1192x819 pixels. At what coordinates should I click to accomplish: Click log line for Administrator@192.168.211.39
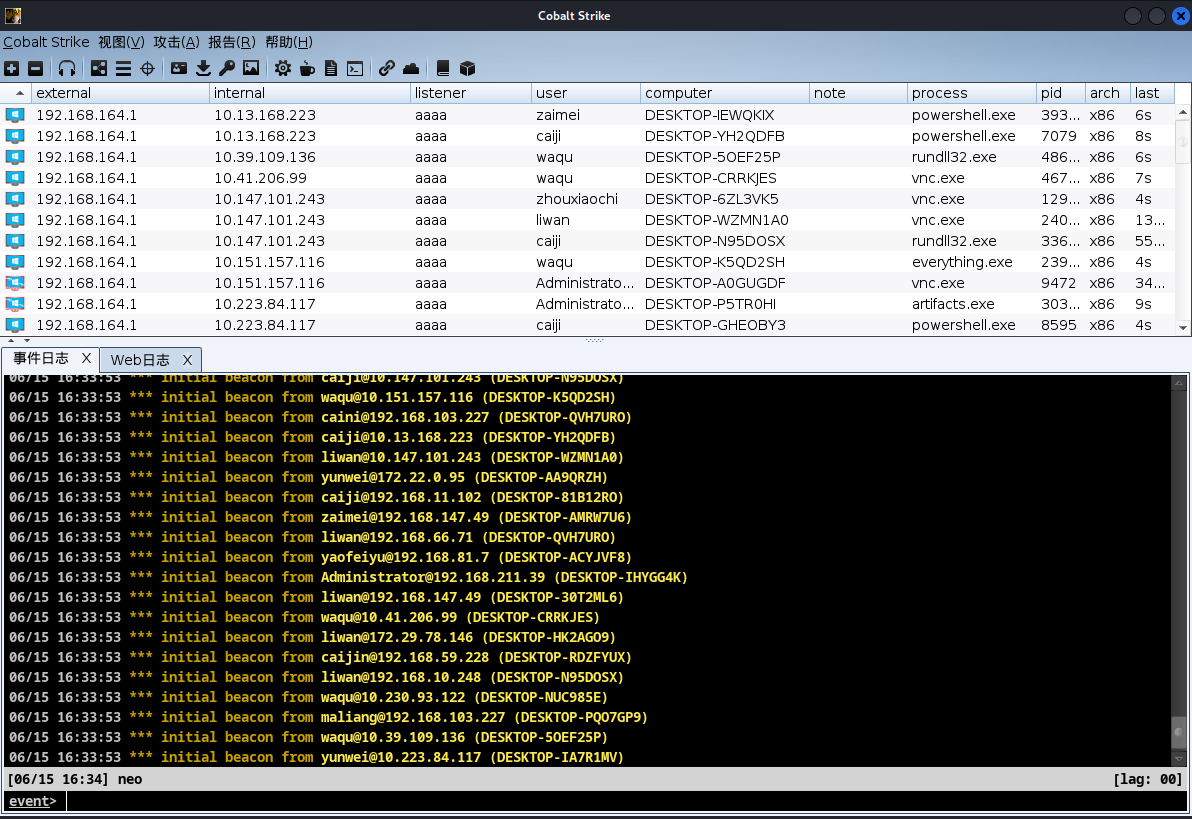(348, 577)
